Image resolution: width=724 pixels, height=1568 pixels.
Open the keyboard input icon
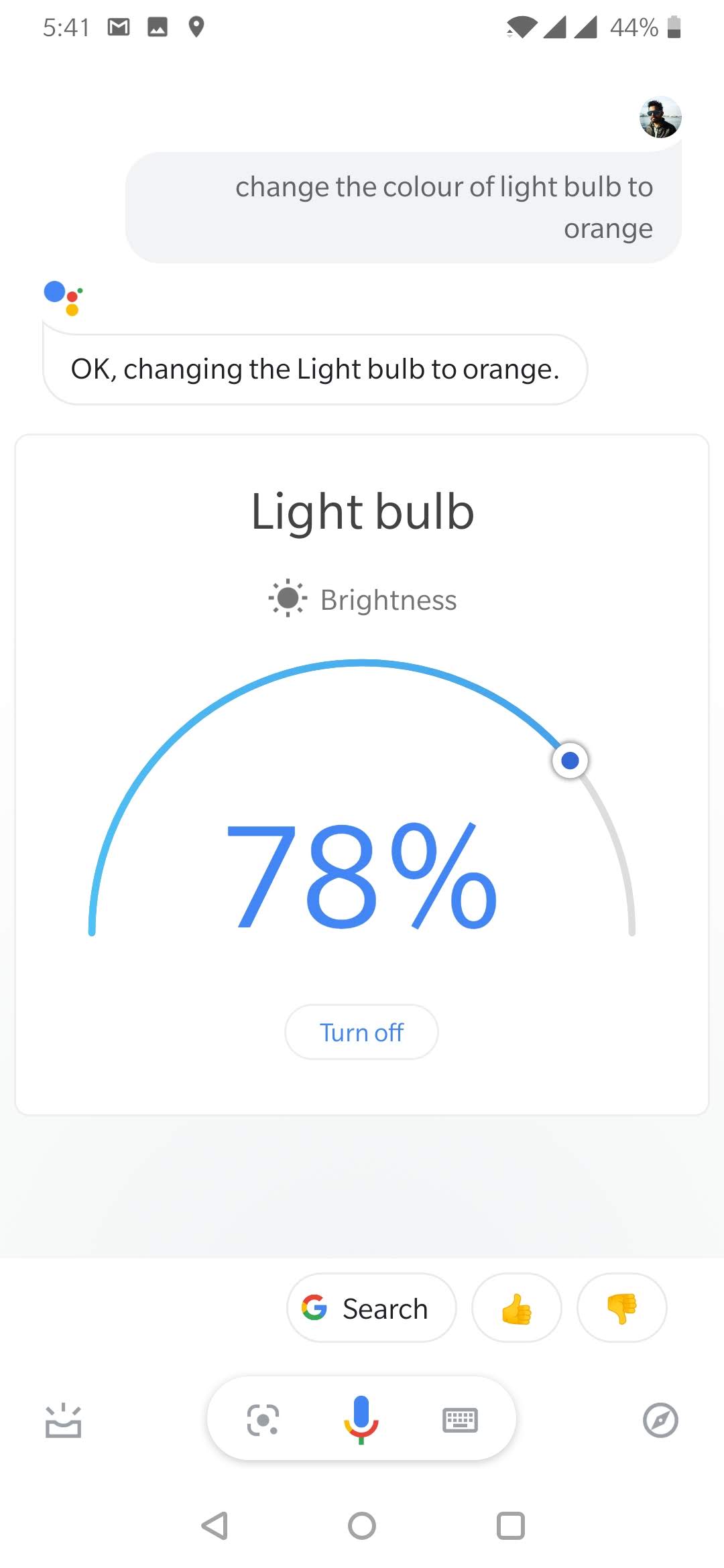click(x=460, y=1420)
